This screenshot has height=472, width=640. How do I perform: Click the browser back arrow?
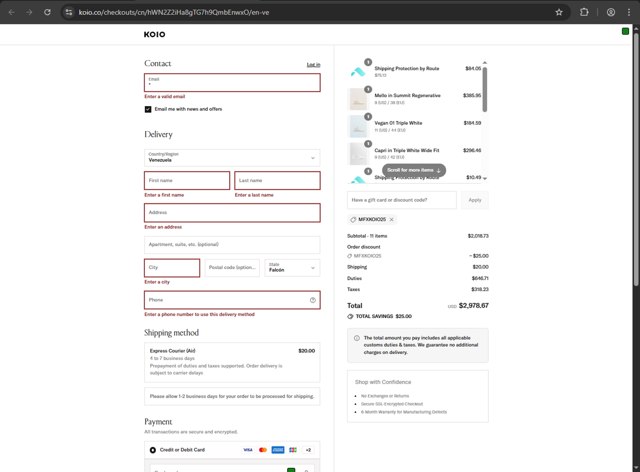tap(11, 12)
